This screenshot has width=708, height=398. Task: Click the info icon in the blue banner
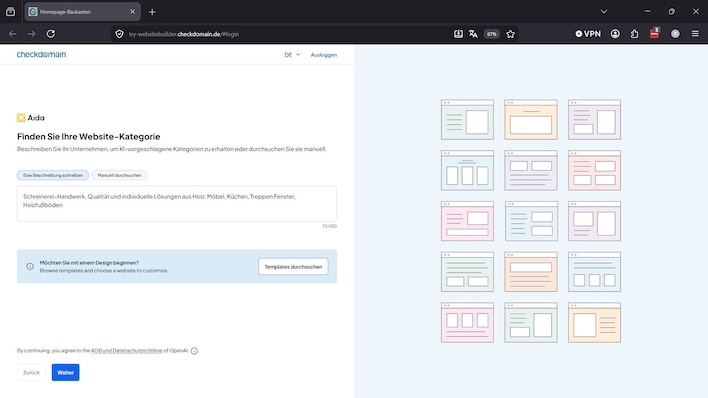pyautogui.click(x=30, y=267)
